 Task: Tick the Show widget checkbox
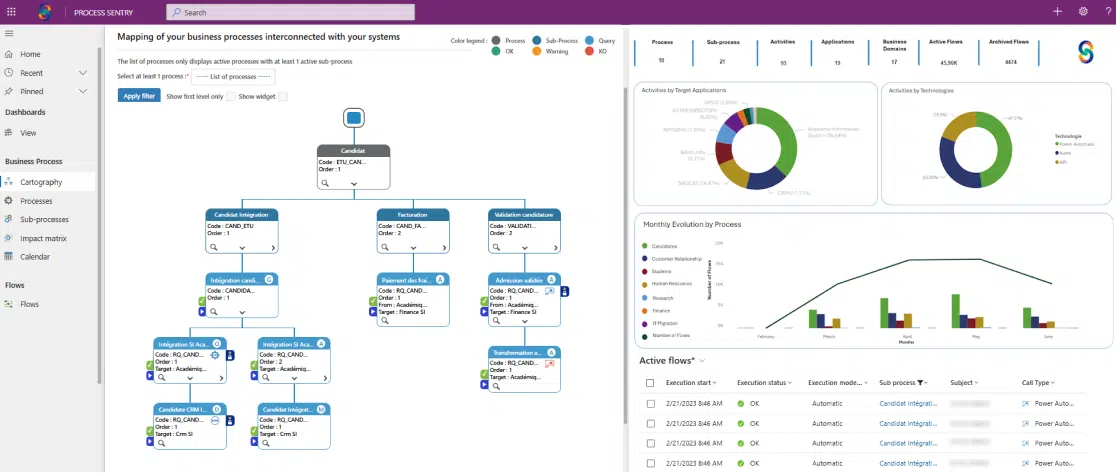pos(283,96)
